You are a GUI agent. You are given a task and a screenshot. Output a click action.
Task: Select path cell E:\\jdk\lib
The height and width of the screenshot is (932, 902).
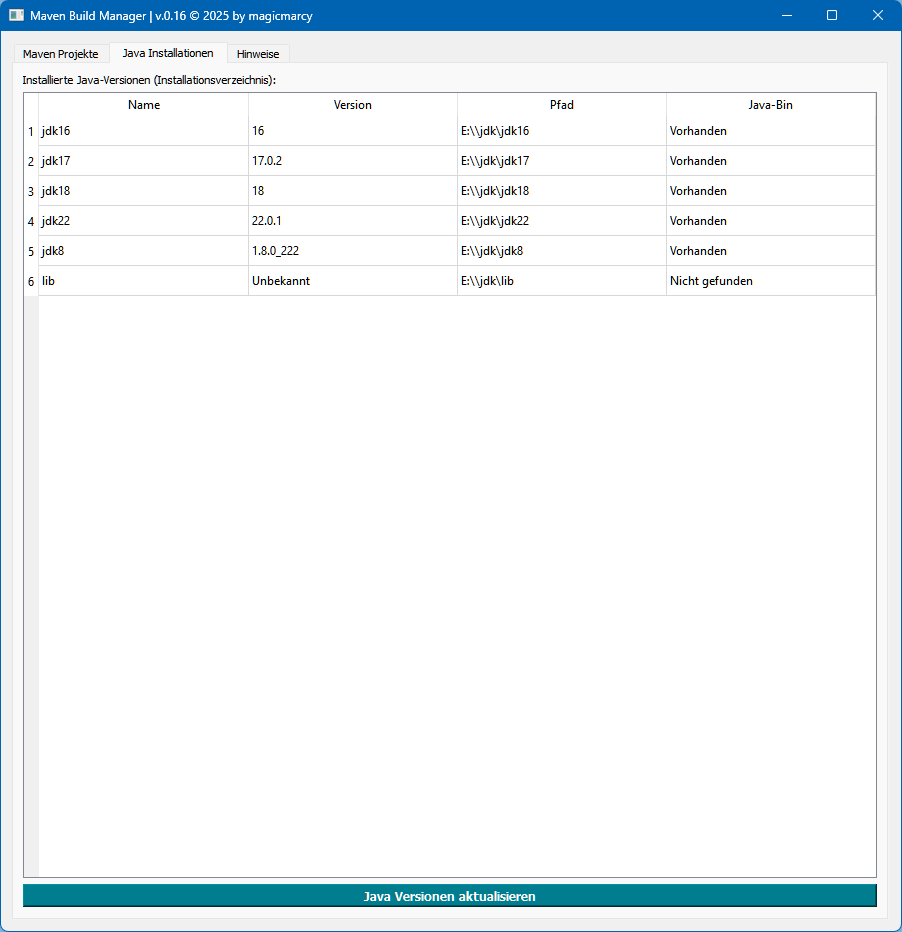(562, 281)
